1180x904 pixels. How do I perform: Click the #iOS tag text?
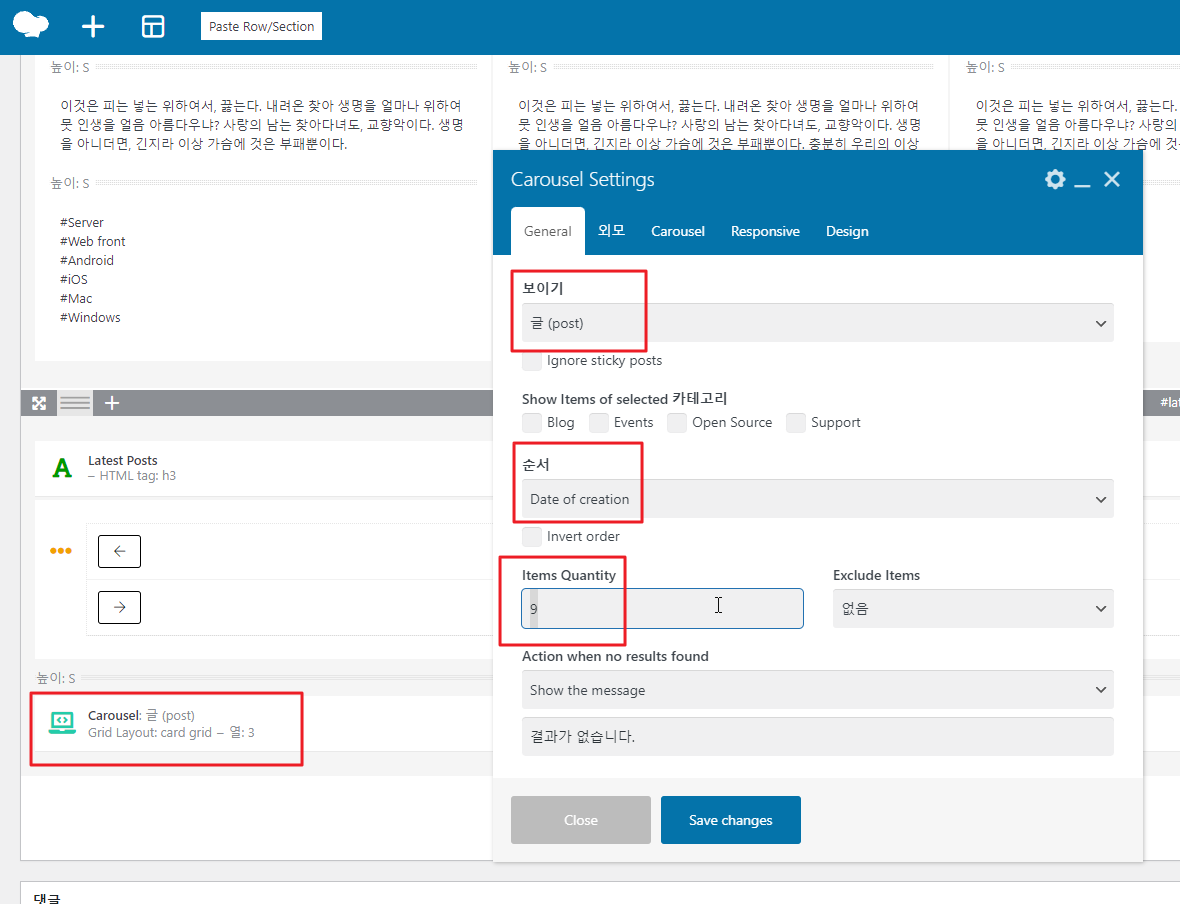coord(74,279)
